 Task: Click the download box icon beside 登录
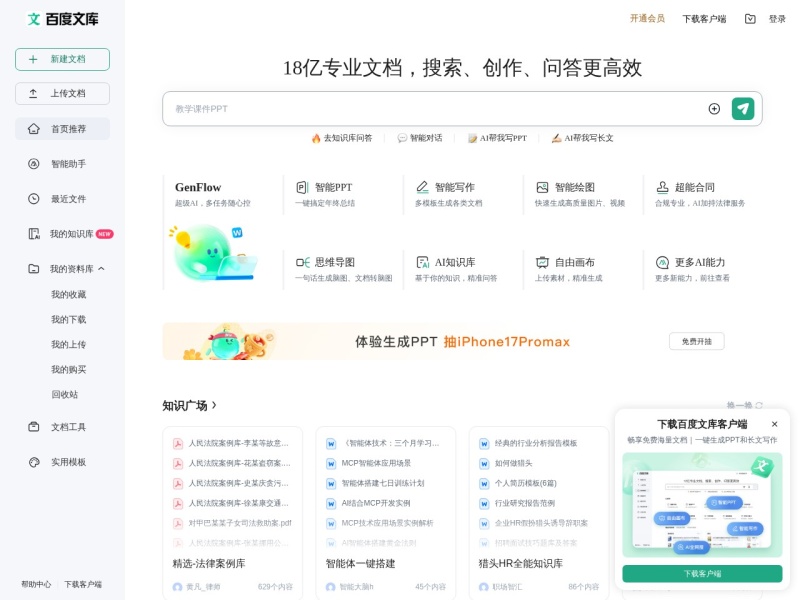[750, 19]
